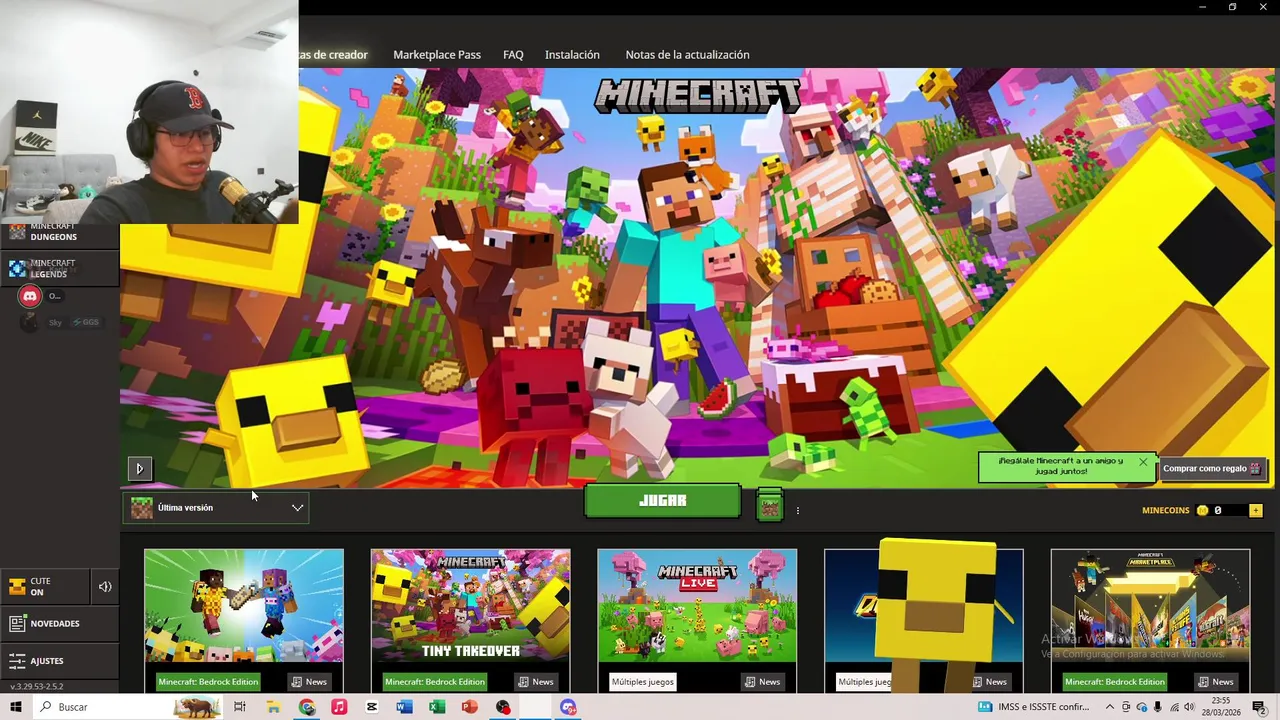
Task: Click Comprar como regalo button
Action: point(1211,468)
